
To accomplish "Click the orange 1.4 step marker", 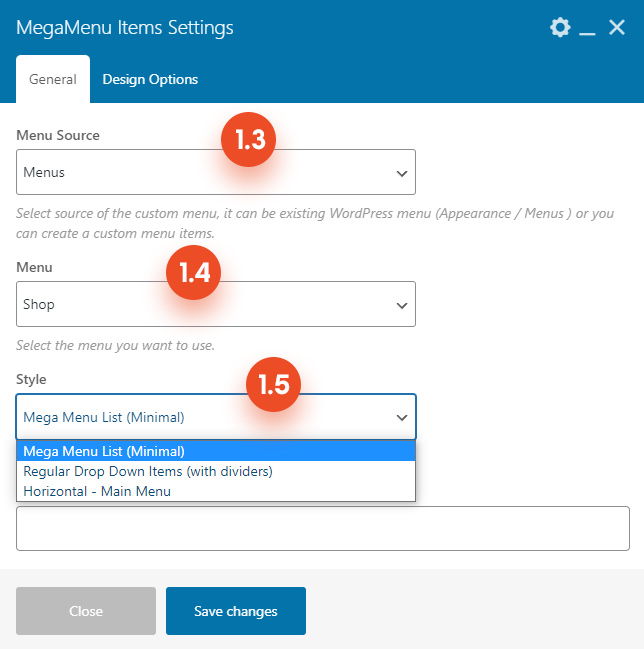I will click(194, 272).
